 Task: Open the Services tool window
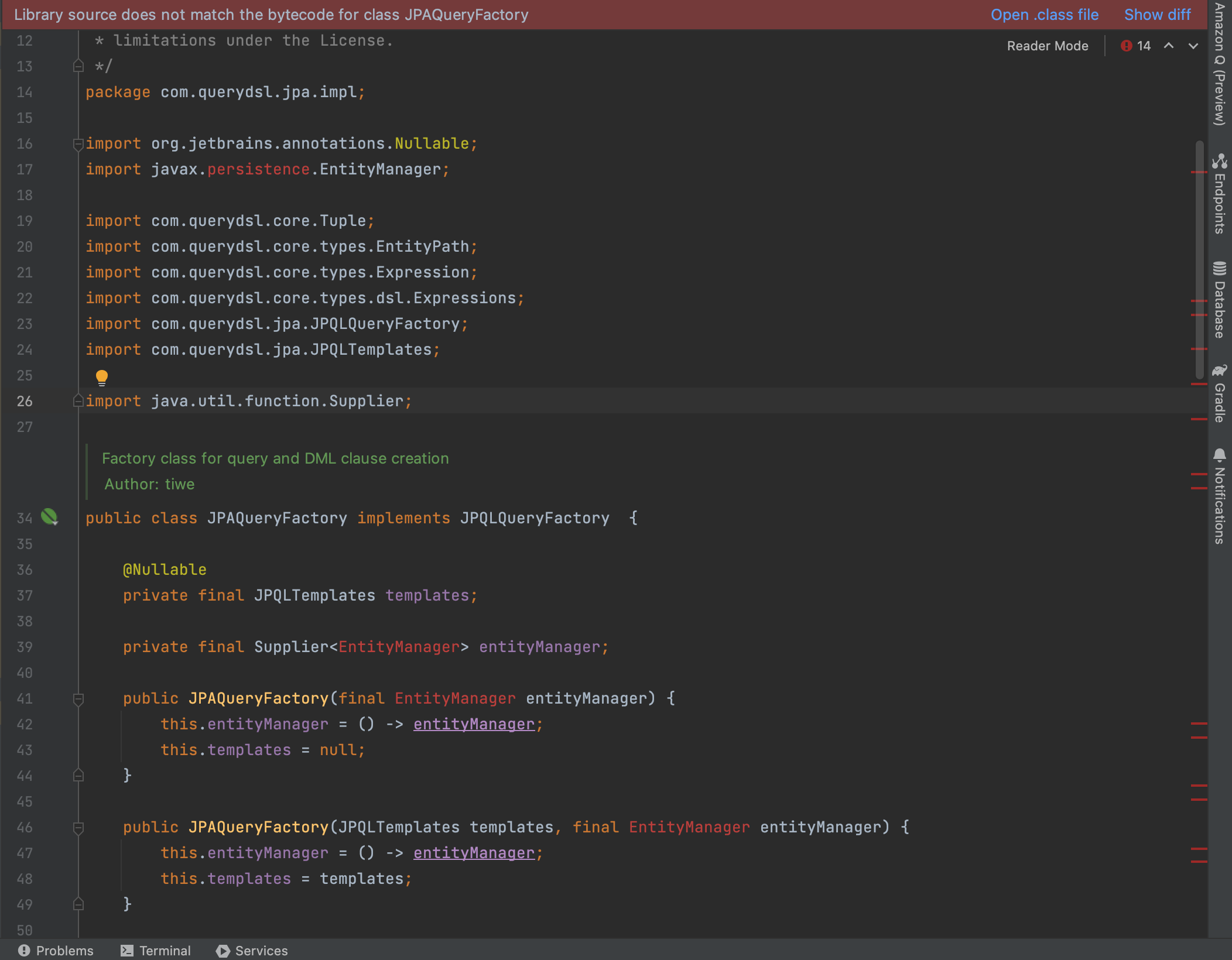pyautogui.click(x=252, y=951)
